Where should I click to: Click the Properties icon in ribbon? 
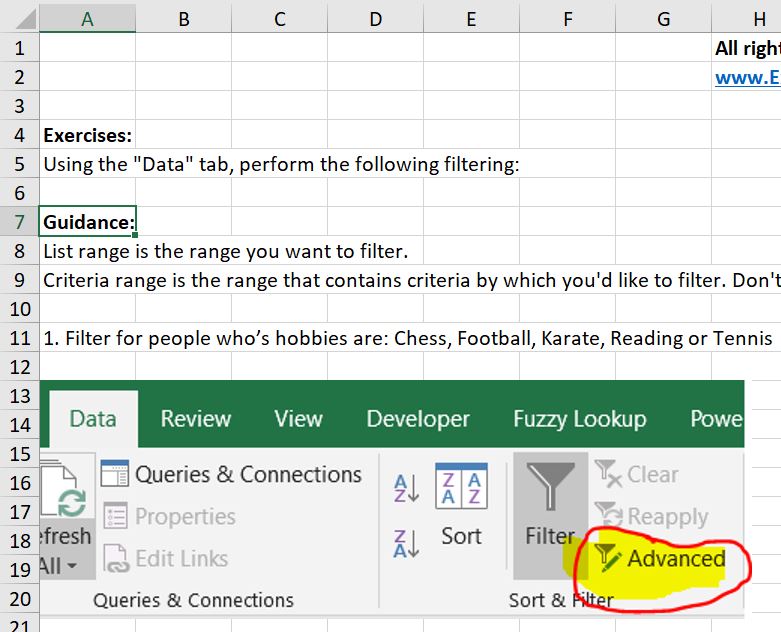tap(116, 517)
